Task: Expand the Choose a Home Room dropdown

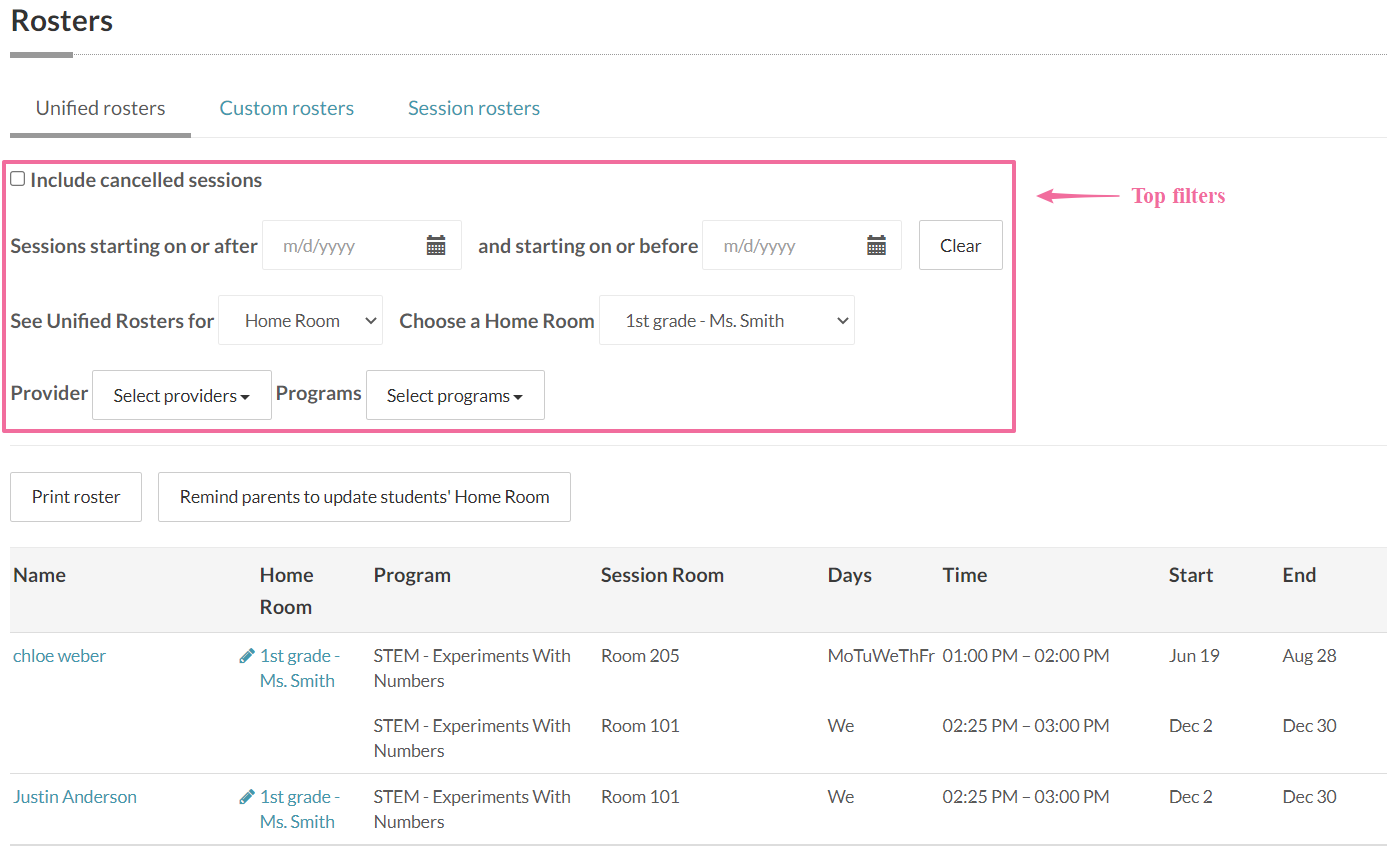Action: (726, 321)
